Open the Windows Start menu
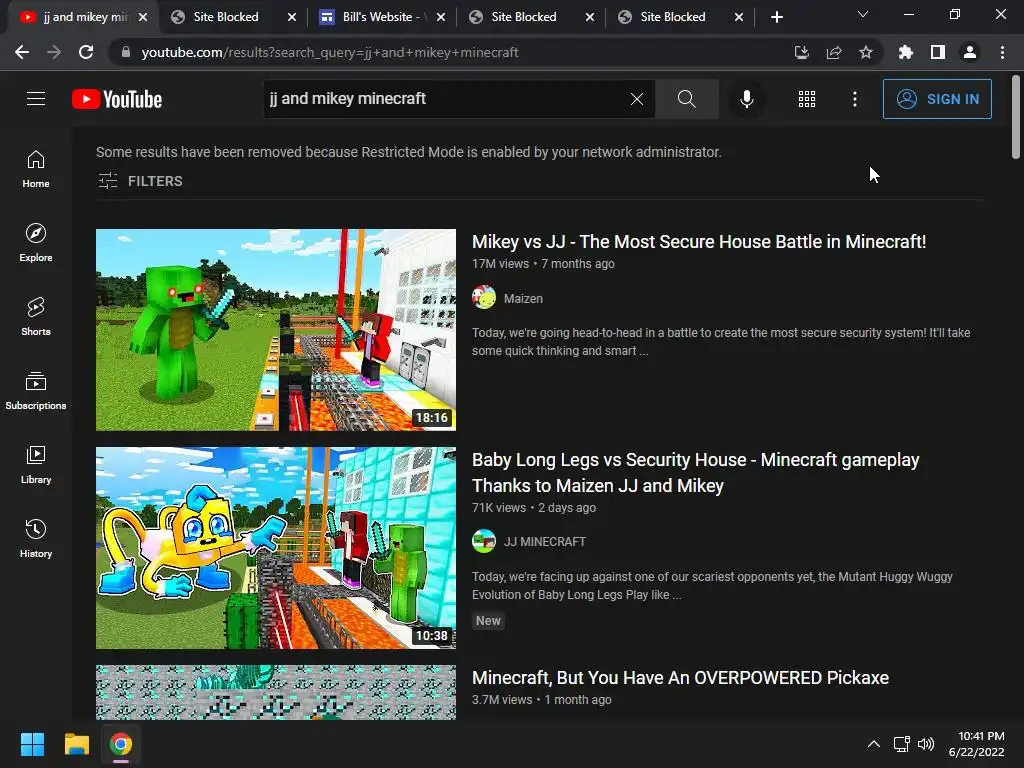 click(32, 744)
